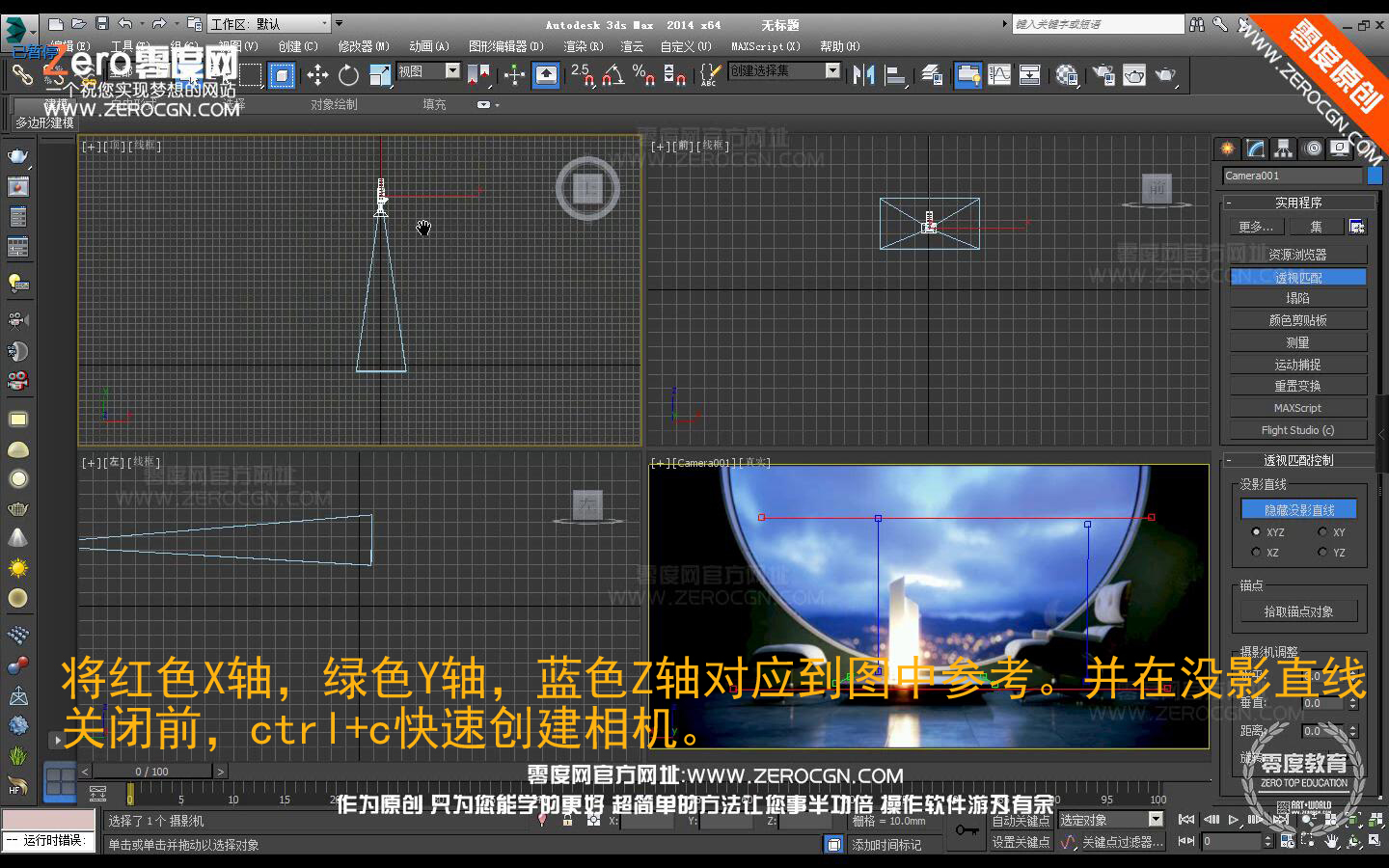Open the MAXScript(X) menu

(x=766, y=46)
